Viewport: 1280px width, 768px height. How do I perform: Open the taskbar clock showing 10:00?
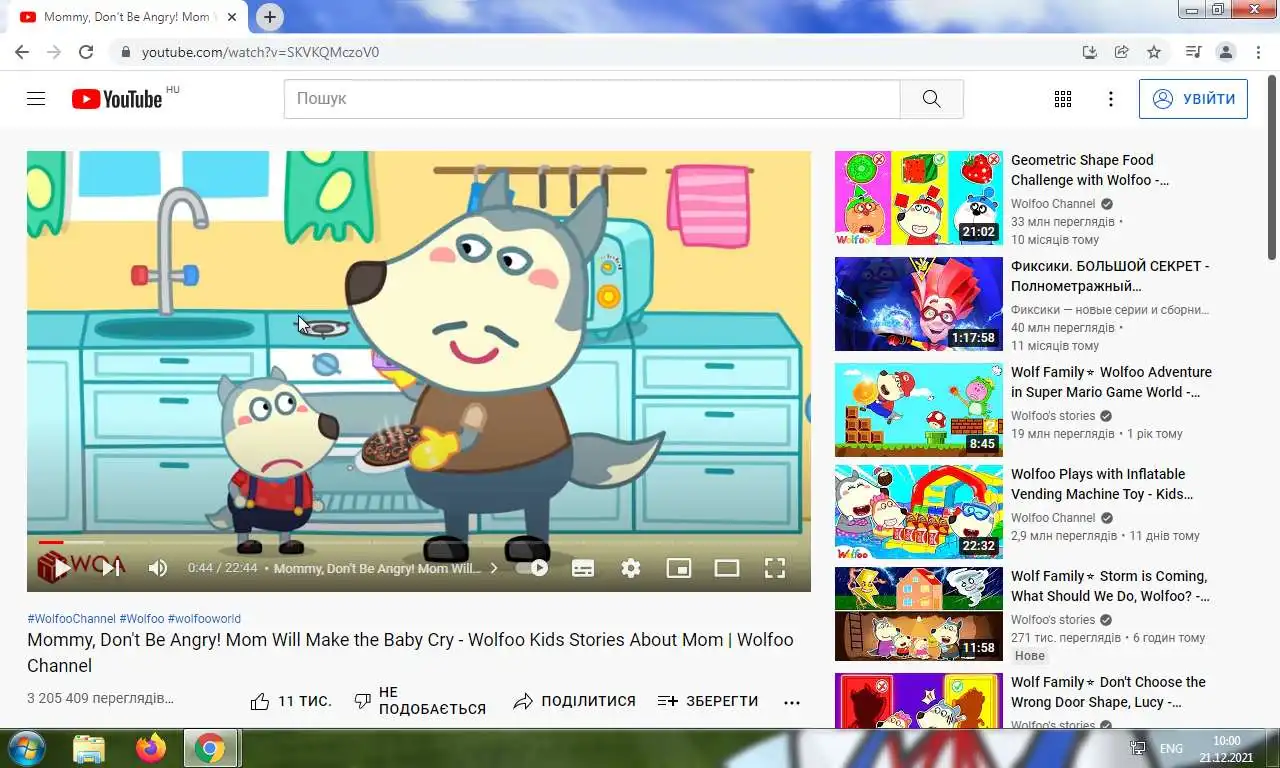pyautogui.click(x=1226, y=749)
